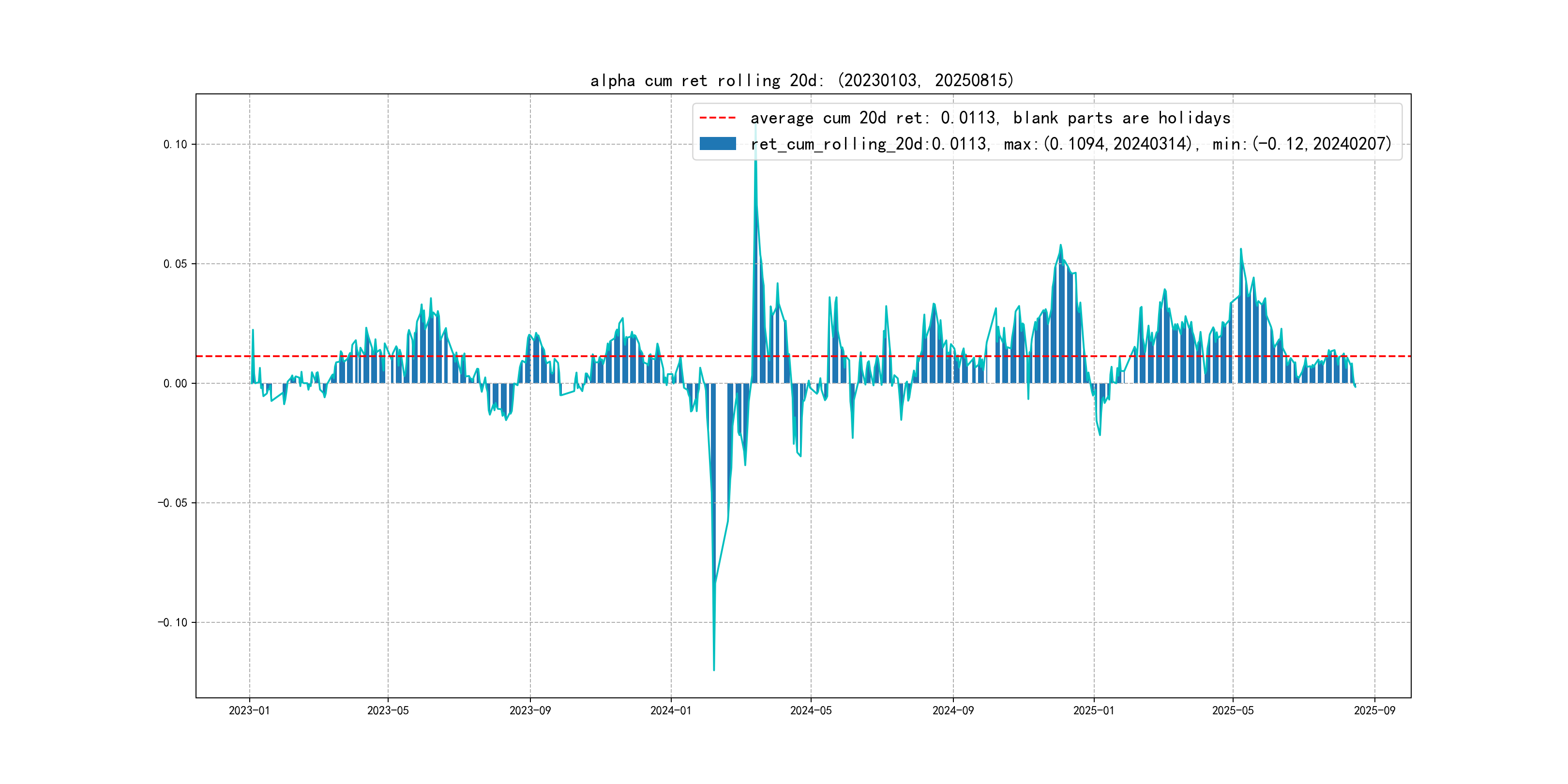
Task: Click the 2023-01 x-axis tick label
Action: [249, 710]
